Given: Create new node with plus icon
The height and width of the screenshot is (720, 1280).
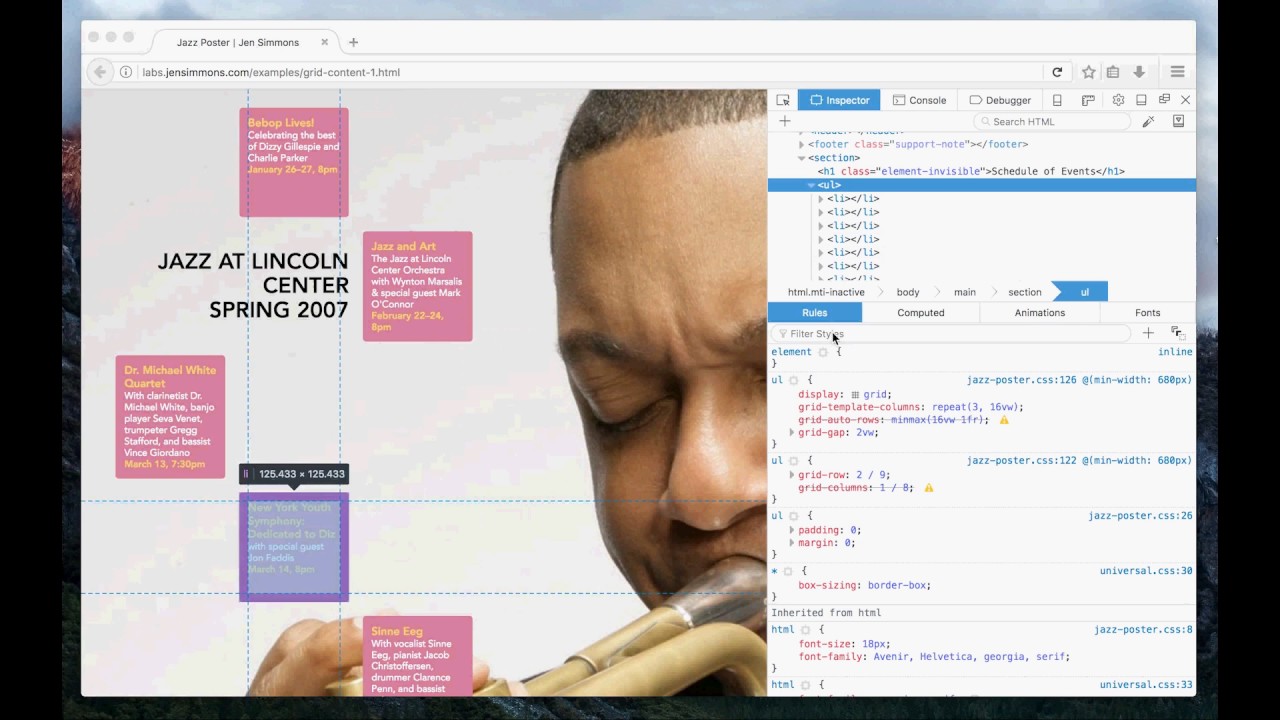Looking at the screenshot, I should (785, 121).
